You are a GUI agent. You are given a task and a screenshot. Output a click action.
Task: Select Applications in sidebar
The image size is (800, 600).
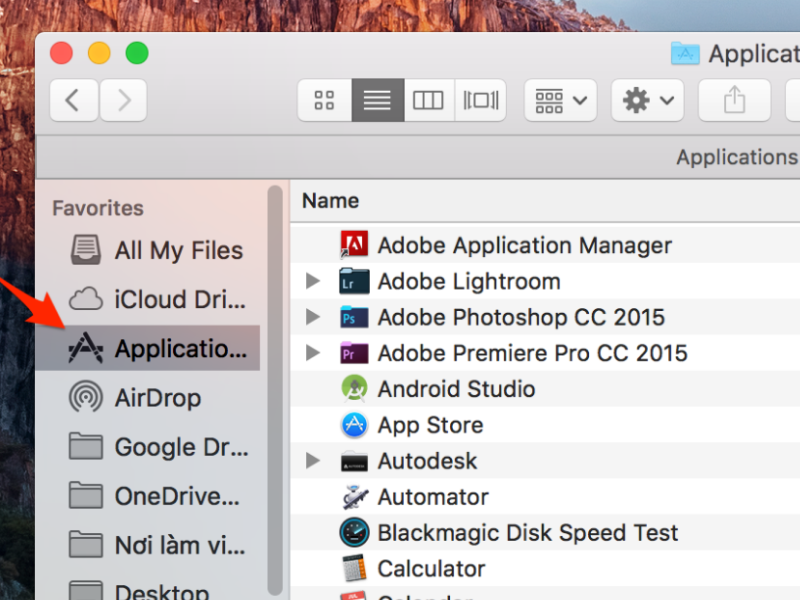[x=148, y=348]
